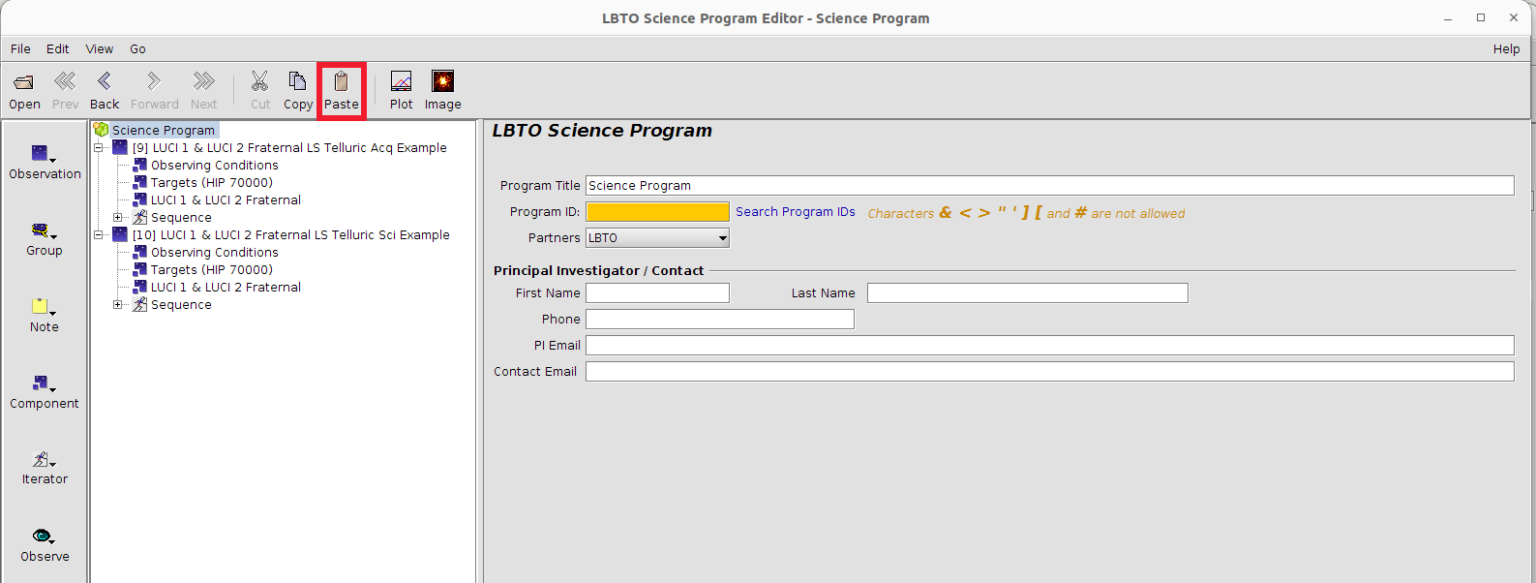Open the Help menu
1536x583 pixels.
pos(1505,49)
